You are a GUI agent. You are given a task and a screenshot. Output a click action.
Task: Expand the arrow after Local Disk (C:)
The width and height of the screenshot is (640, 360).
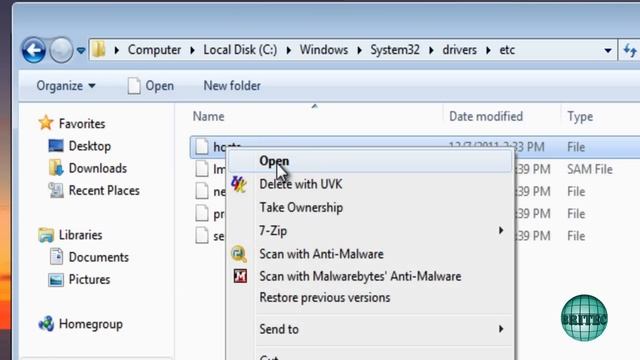289,50
